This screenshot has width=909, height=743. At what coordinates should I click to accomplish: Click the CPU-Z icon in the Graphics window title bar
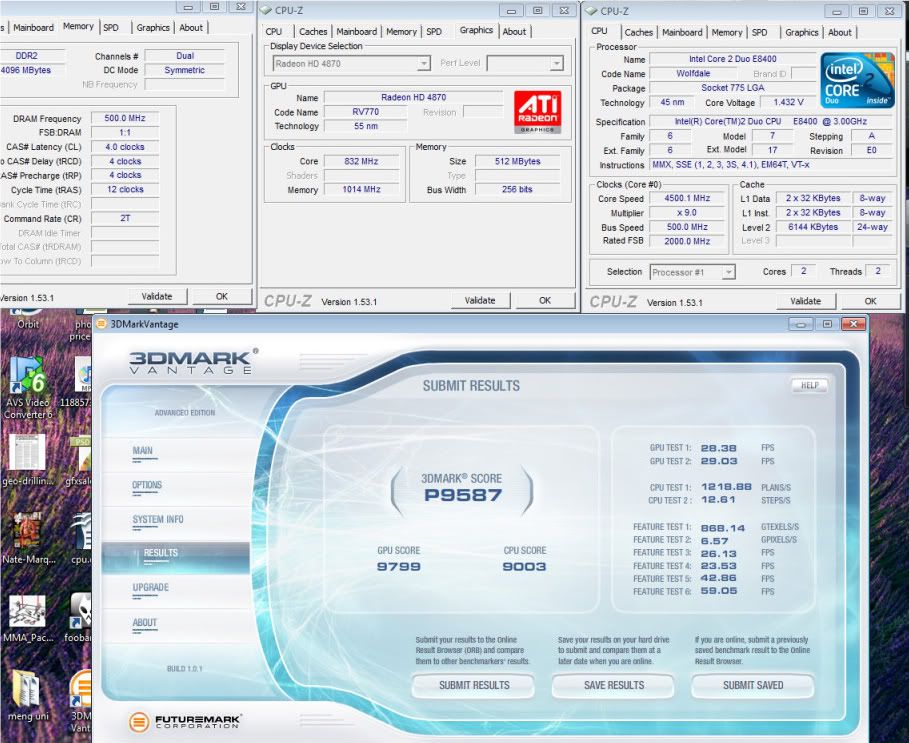pyautogui.click(x=266, y=10)
